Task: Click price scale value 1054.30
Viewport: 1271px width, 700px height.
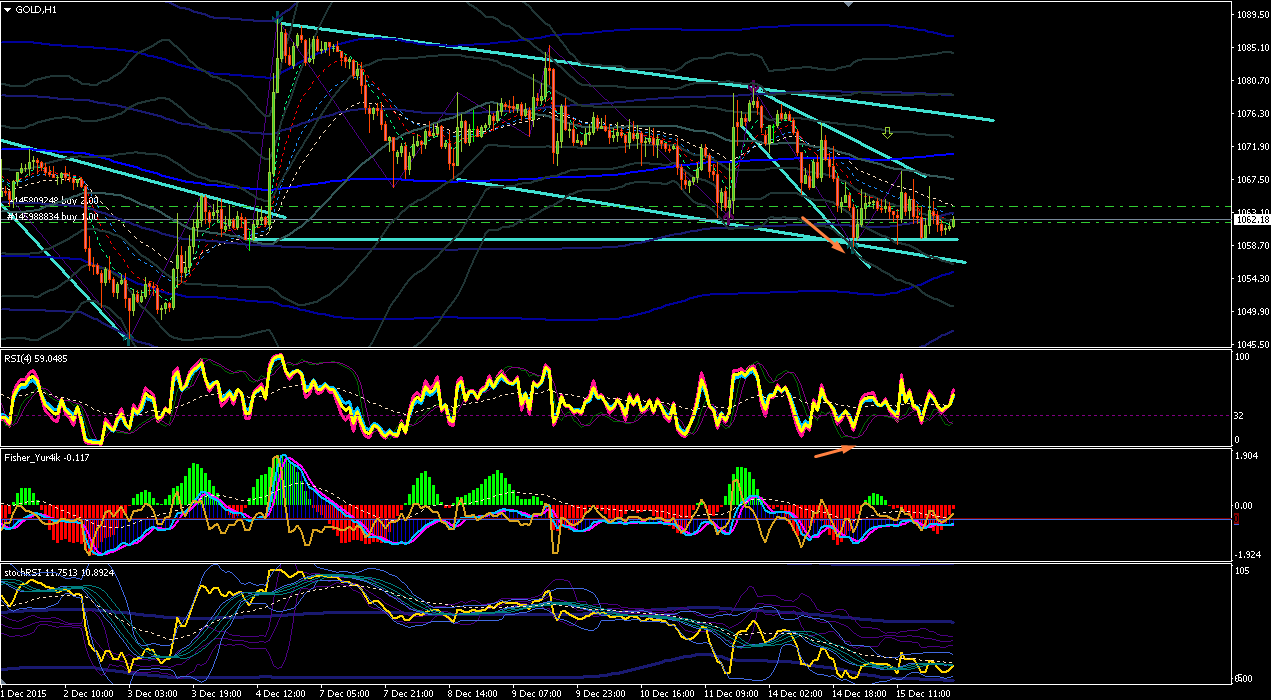Action: click(1252, 279)
